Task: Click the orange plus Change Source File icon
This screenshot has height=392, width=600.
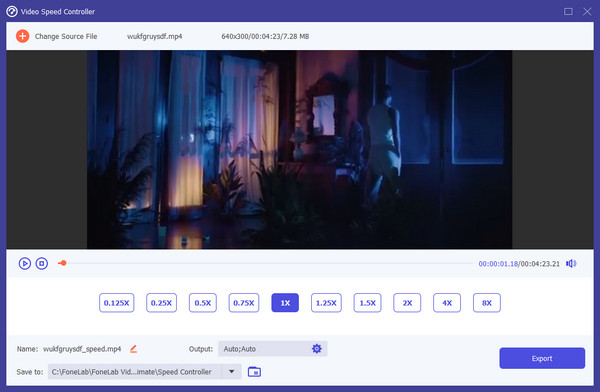Action: [23, 36]
